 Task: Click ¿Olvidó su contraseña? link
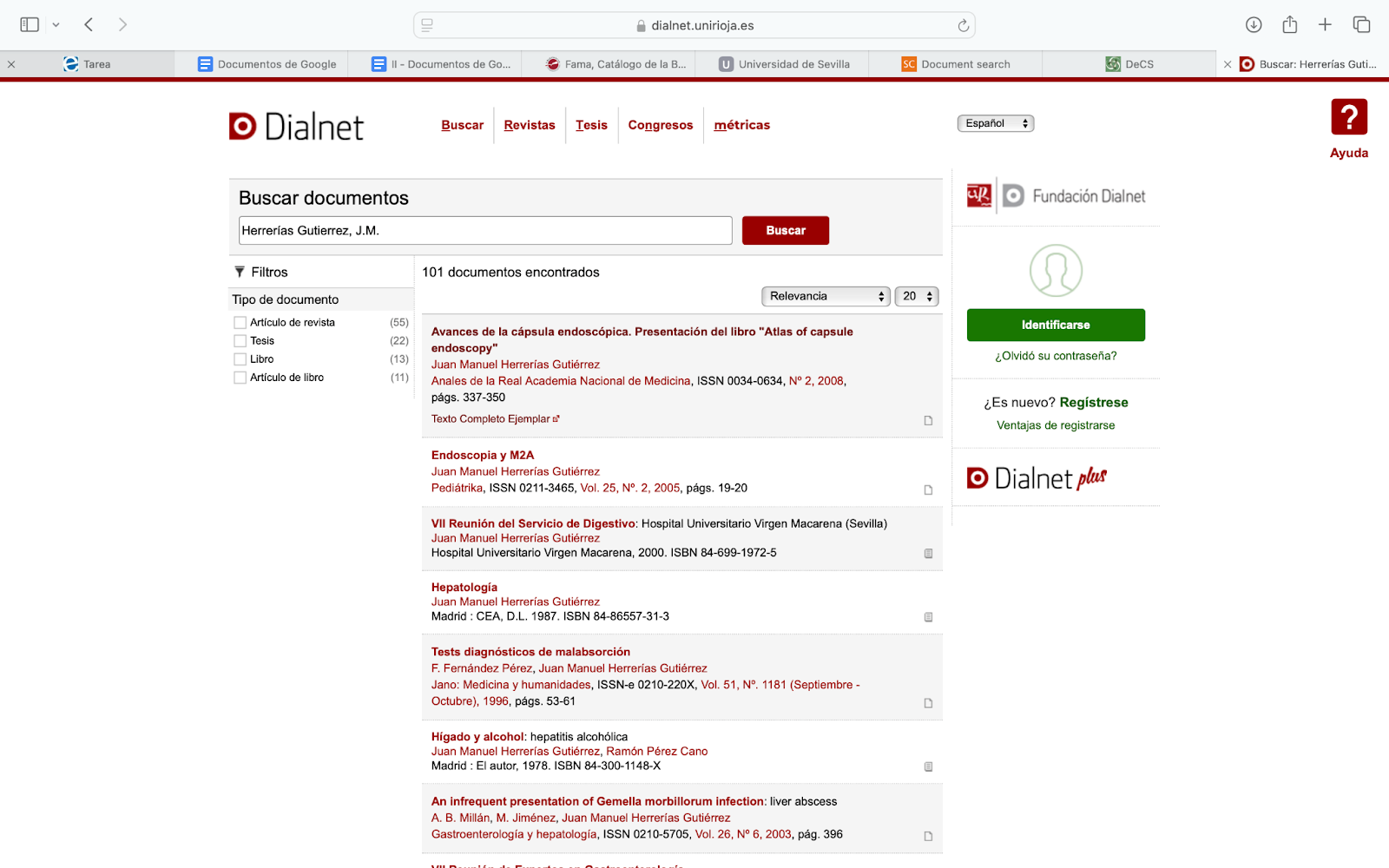[x=1056, y=356]
